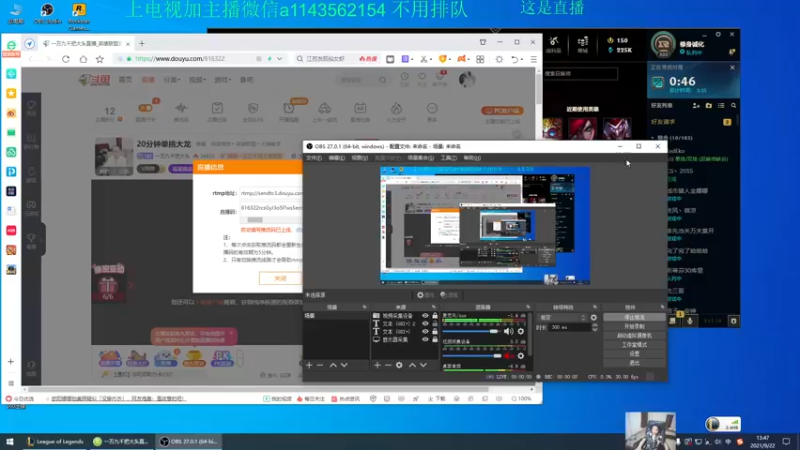Click undo closed tab icon in browser toolbar

(x=515, y=59)
